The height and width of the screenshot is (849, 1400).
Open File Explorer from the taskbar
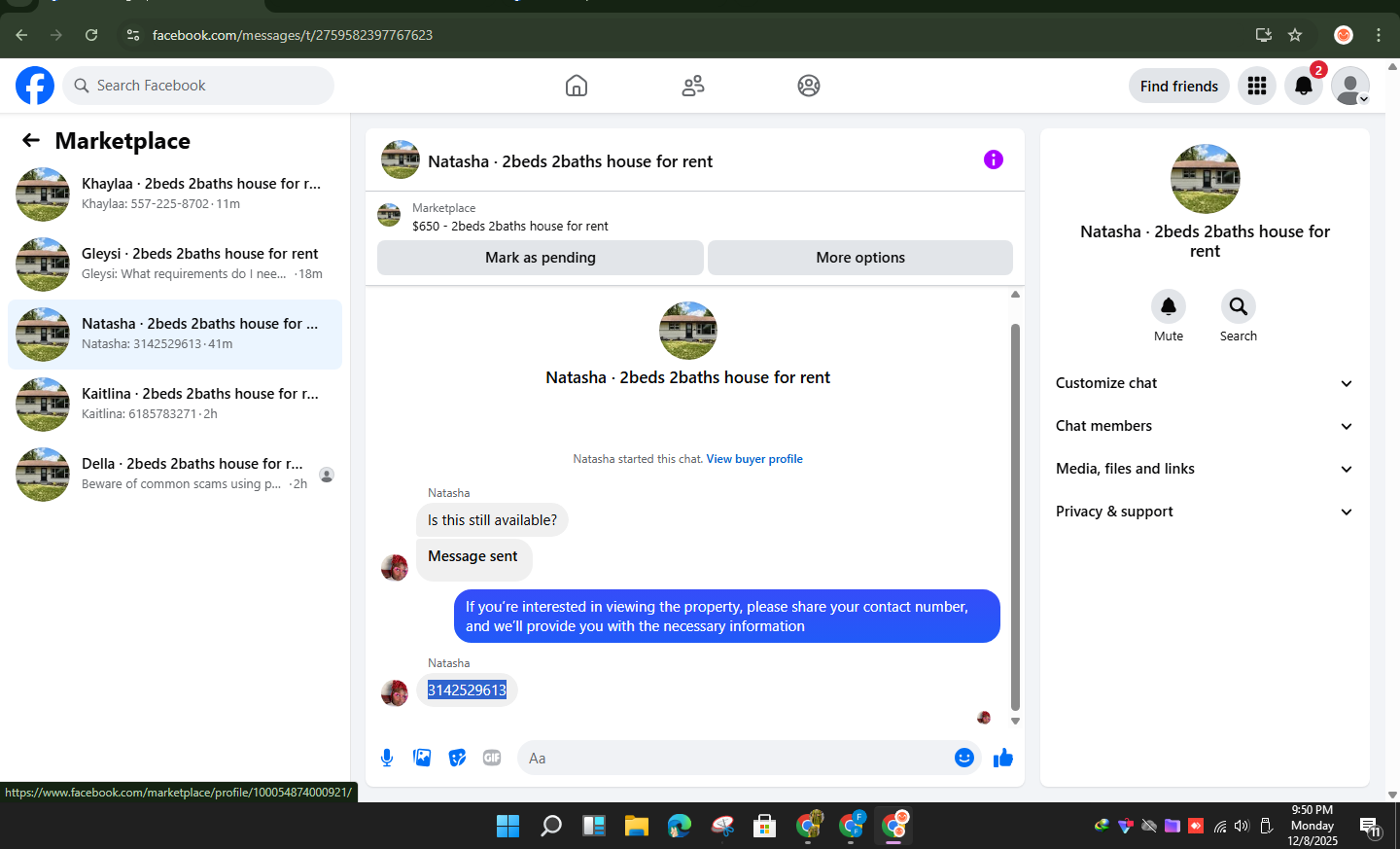pyautogui.click(x=637, y=826)
